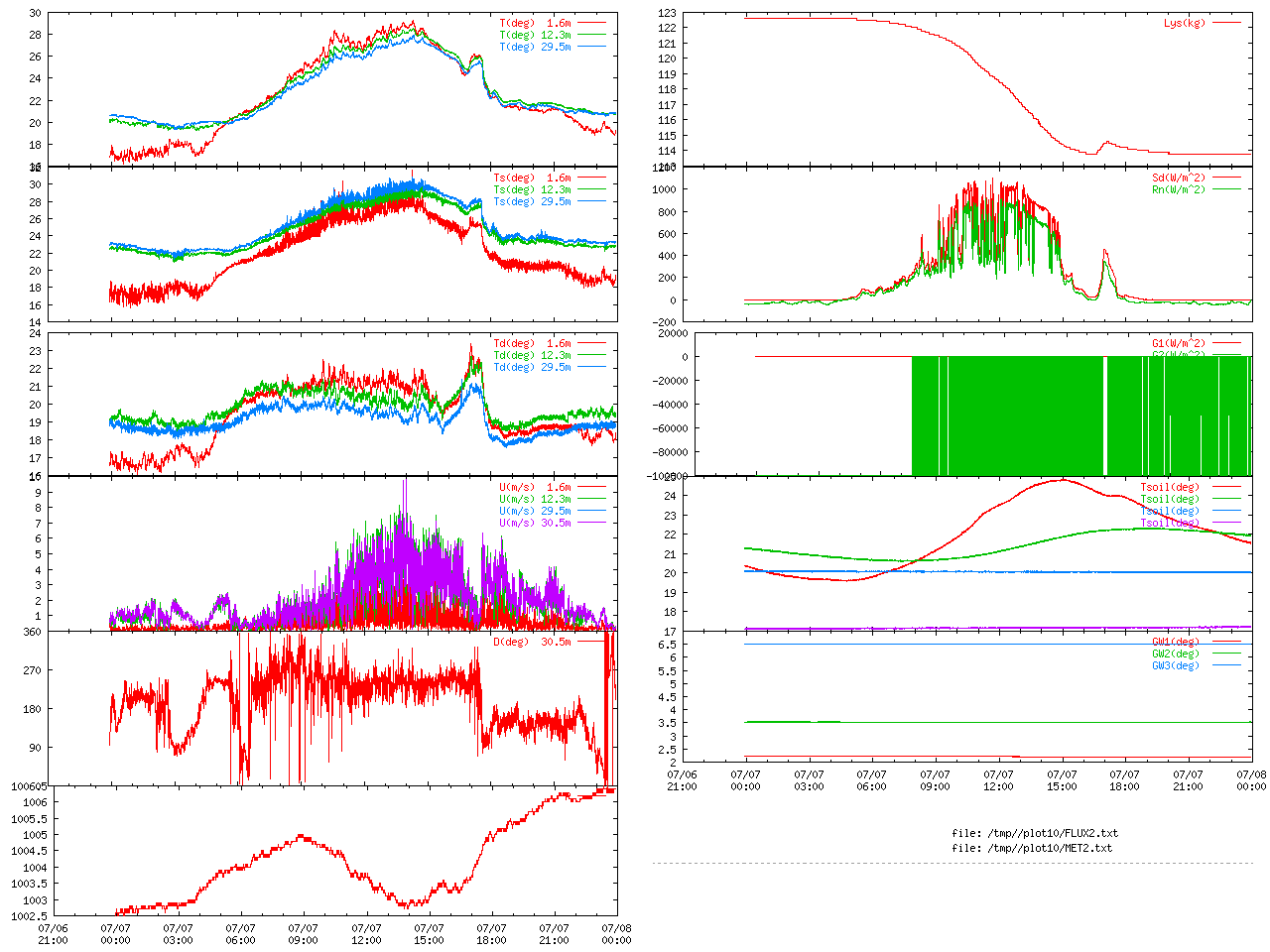Select the "GW2(deg)" legend entry
The image size is (1270, 952).
coord(1176,654)
